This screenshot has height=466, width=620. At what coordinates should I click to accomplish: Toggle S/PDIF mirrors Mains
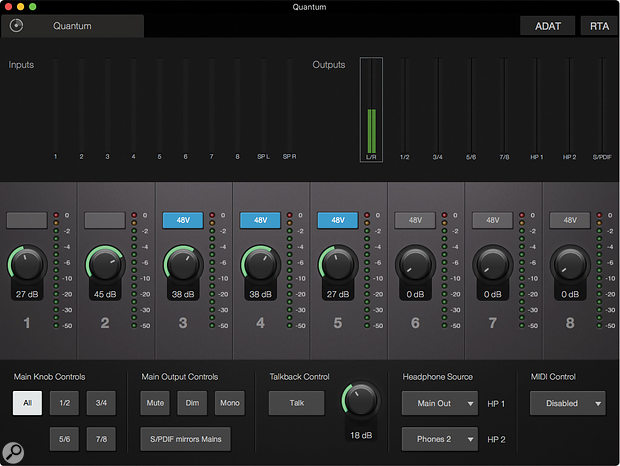185,439
